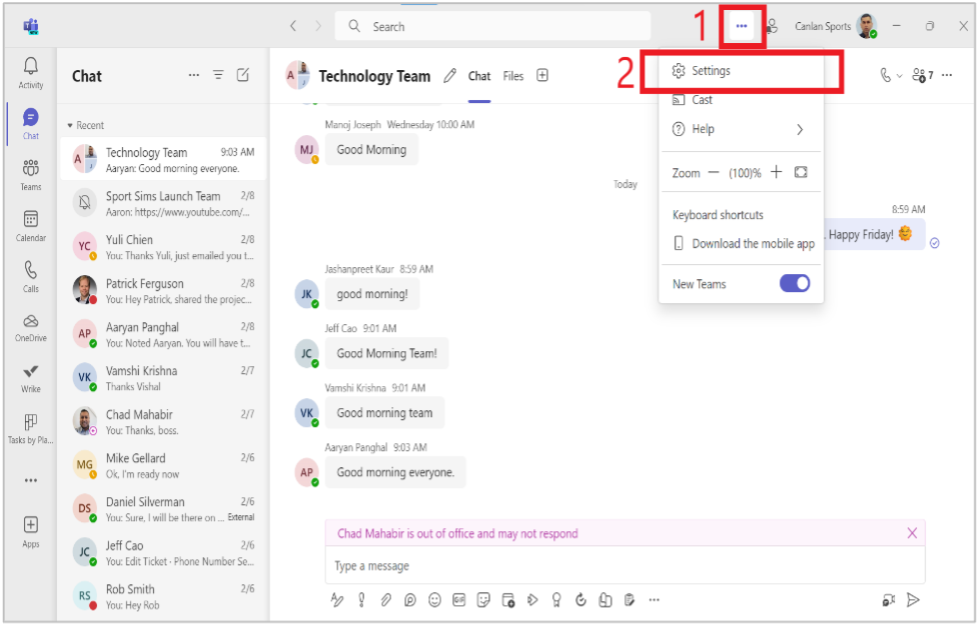Dismiss the out of office notice
This screenshot has width=980, height=629.
click(912, 533)
